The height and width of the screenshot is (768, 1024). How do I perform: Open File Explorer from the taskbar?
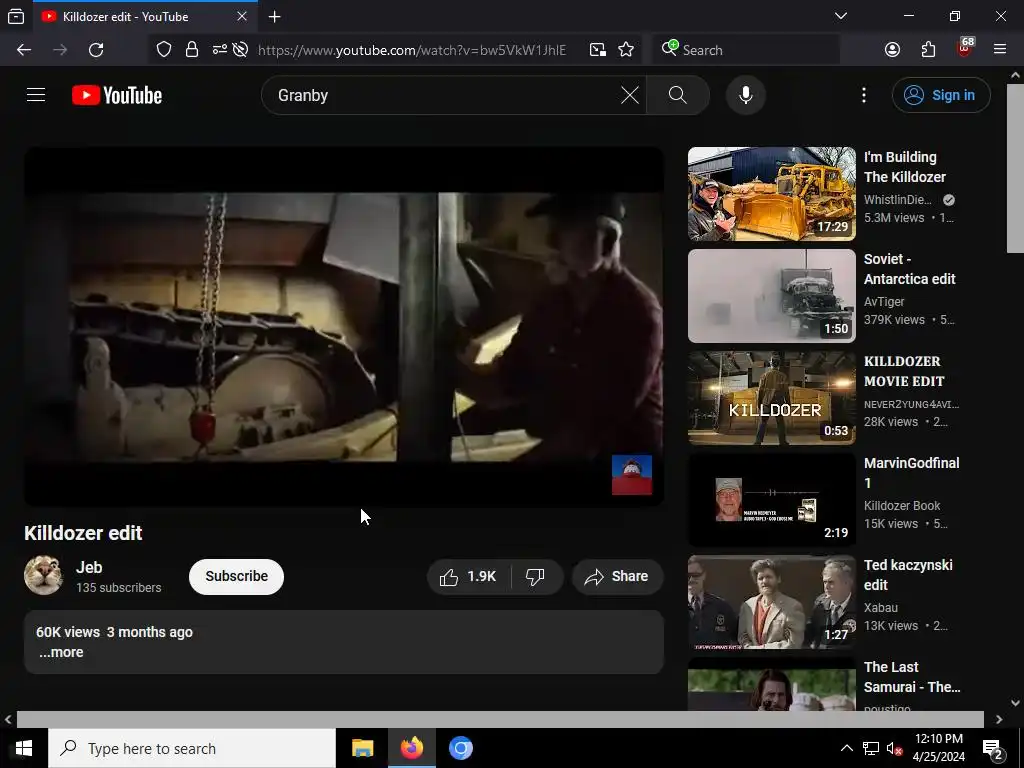click(x=362, y=748)
